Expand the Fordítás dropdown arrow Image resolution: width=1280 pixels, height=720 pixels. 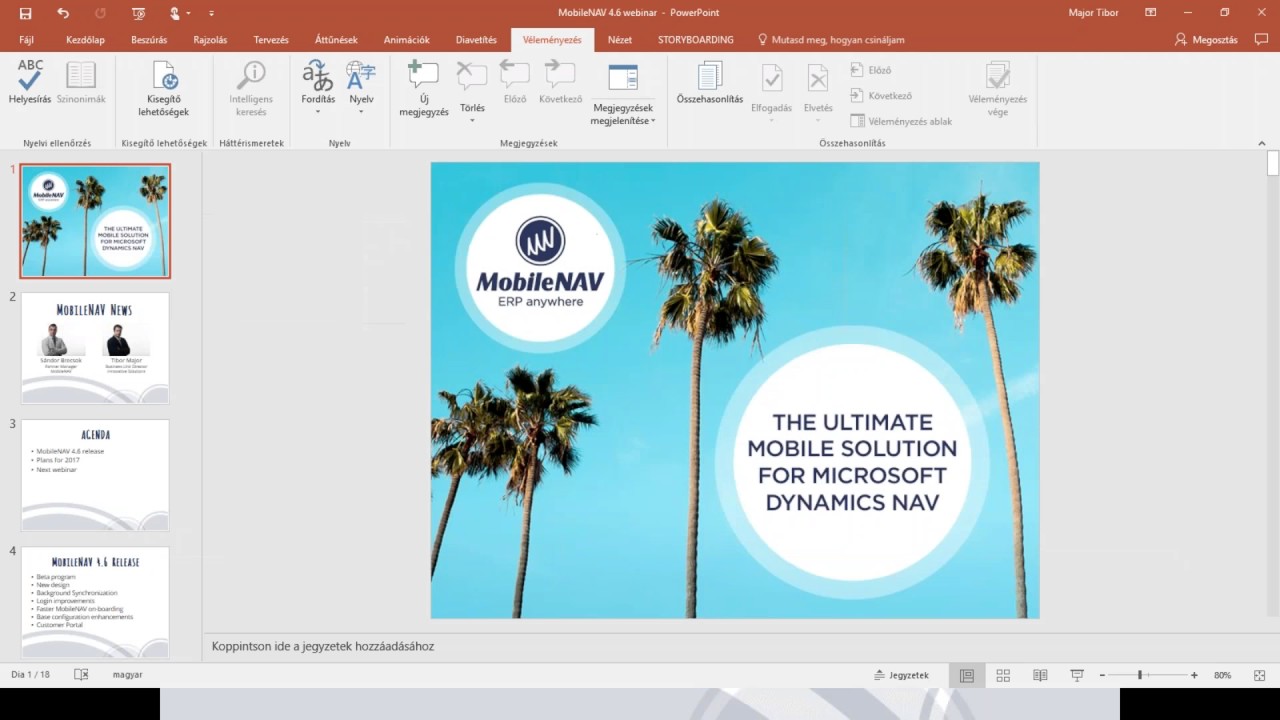click(318, 111)
